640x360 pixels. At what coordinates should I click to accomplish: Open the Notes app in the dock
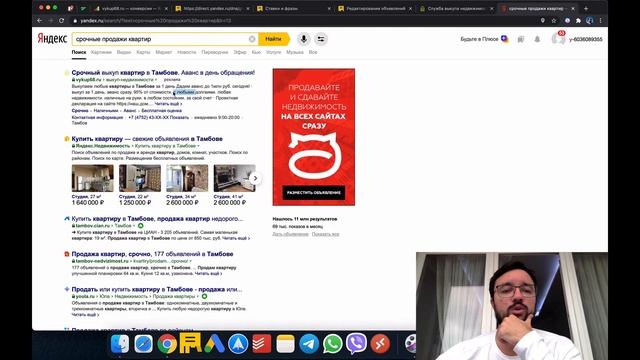(x=285, y=344)
